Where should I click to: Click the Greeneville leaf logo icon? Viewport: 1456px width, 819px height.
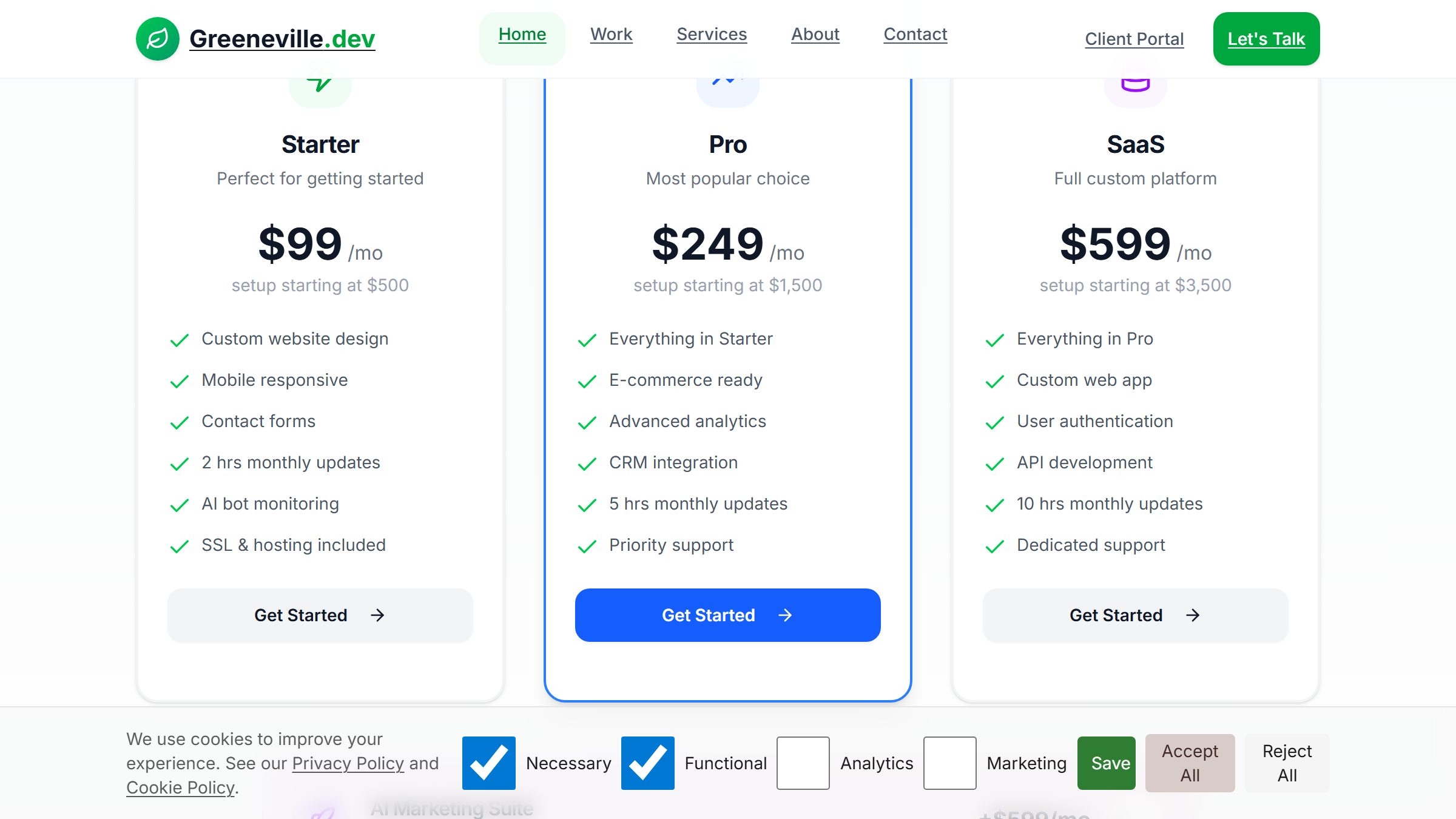point(157,39)
